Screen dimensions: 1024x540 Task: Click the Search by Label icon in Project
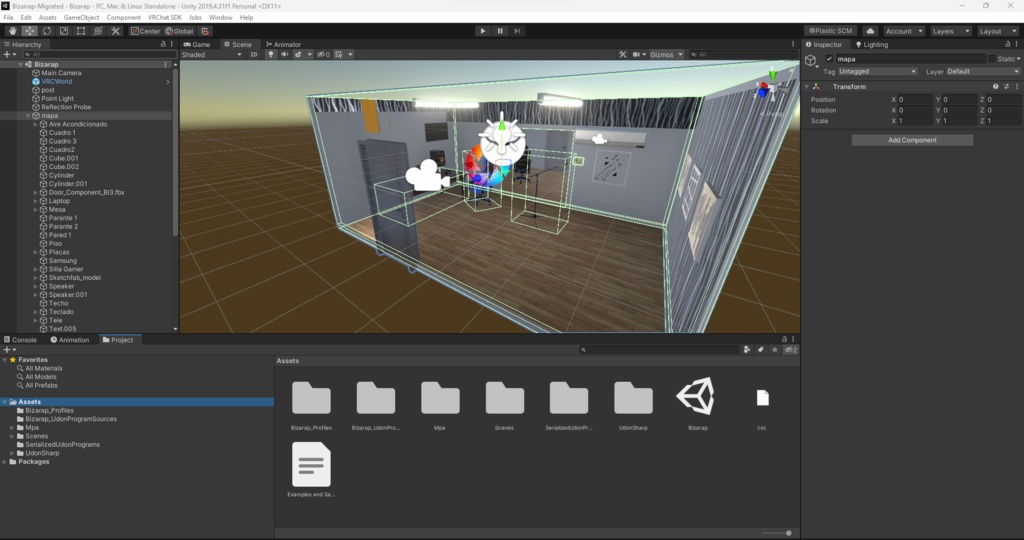click(x=761, y=350)
